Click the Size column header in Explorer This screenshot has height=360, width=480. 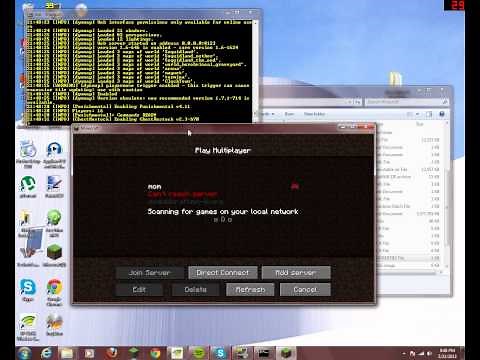click(420, 124)
